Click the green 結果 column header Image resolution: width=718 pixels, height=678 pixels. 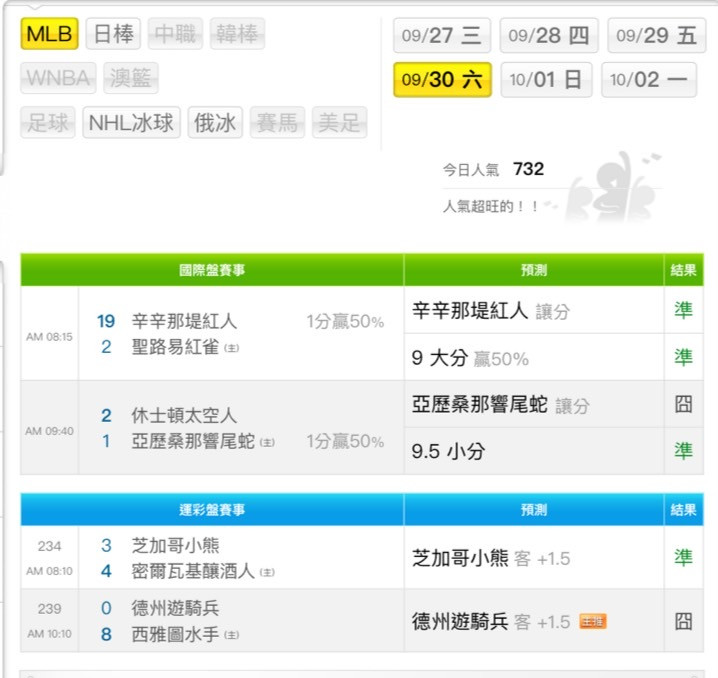coord(684,270)
